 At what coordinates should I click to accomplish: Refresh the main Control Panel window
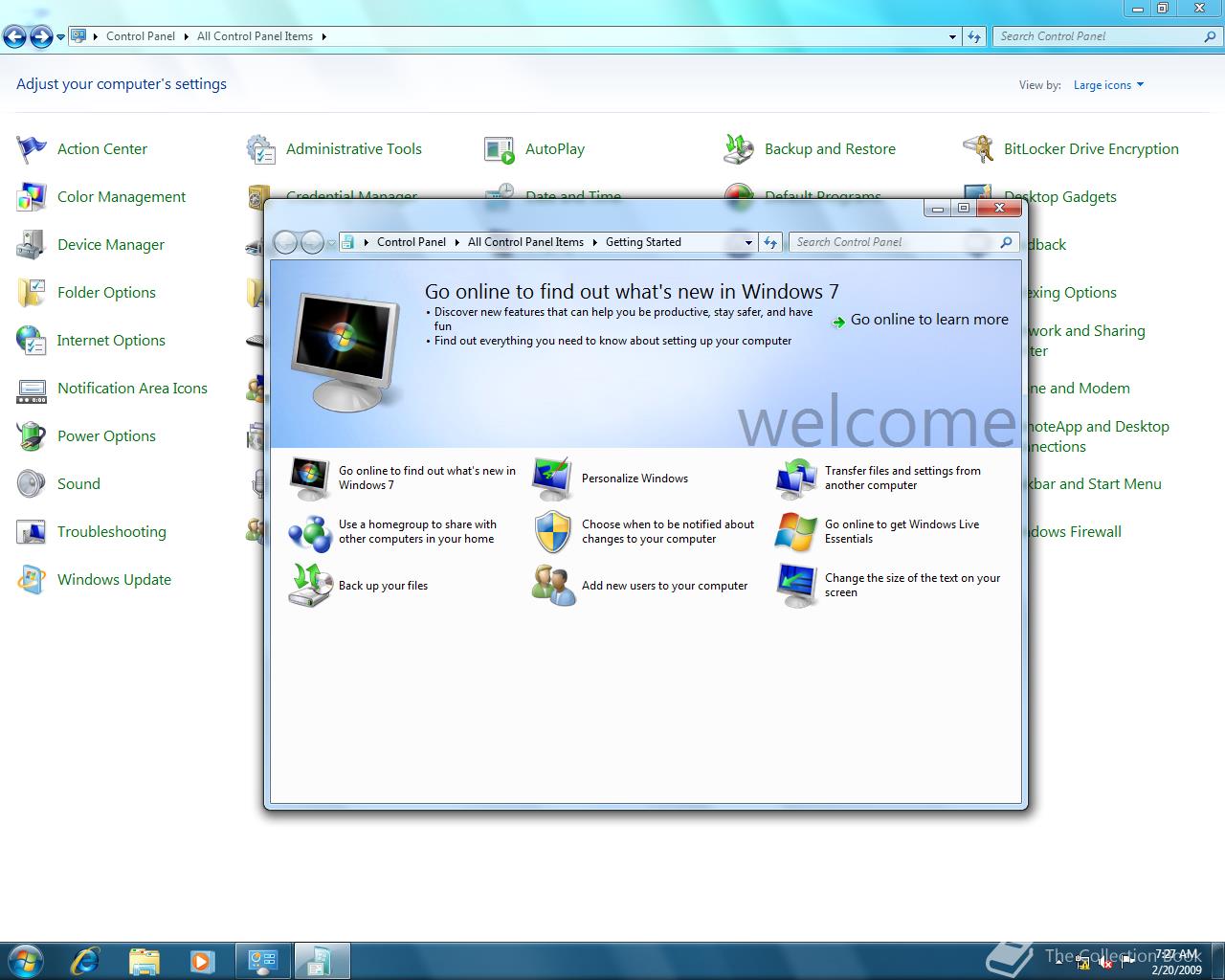click(974, 36)
